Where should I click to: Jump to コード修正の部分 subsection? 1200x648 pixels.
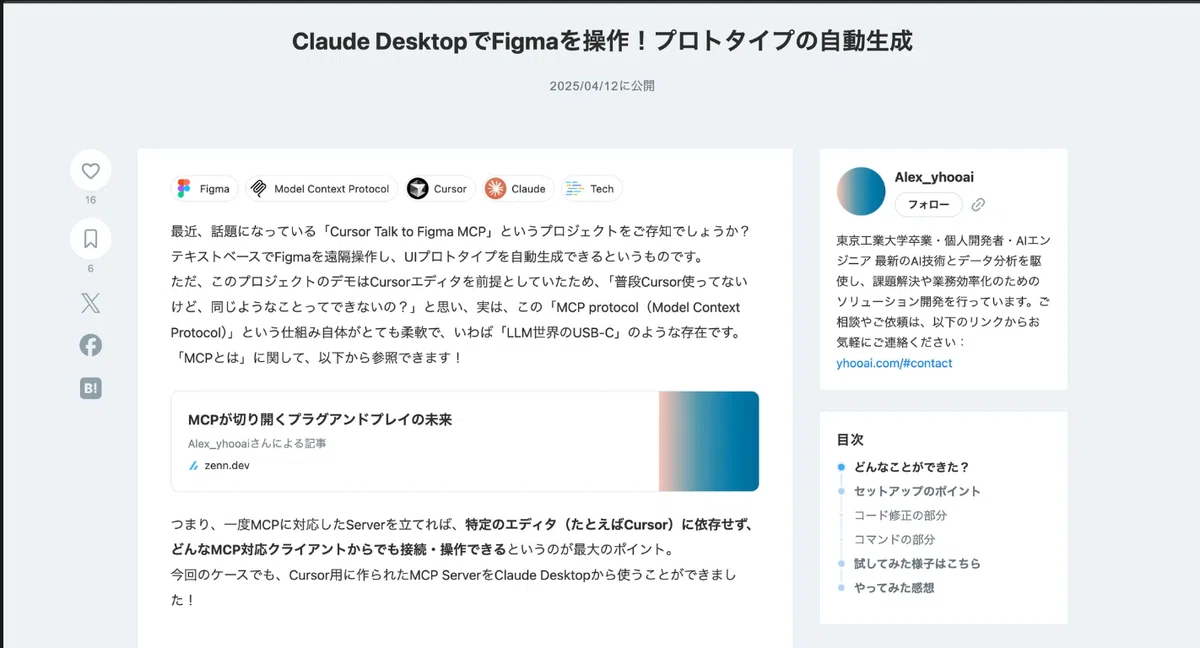(900, 516)
